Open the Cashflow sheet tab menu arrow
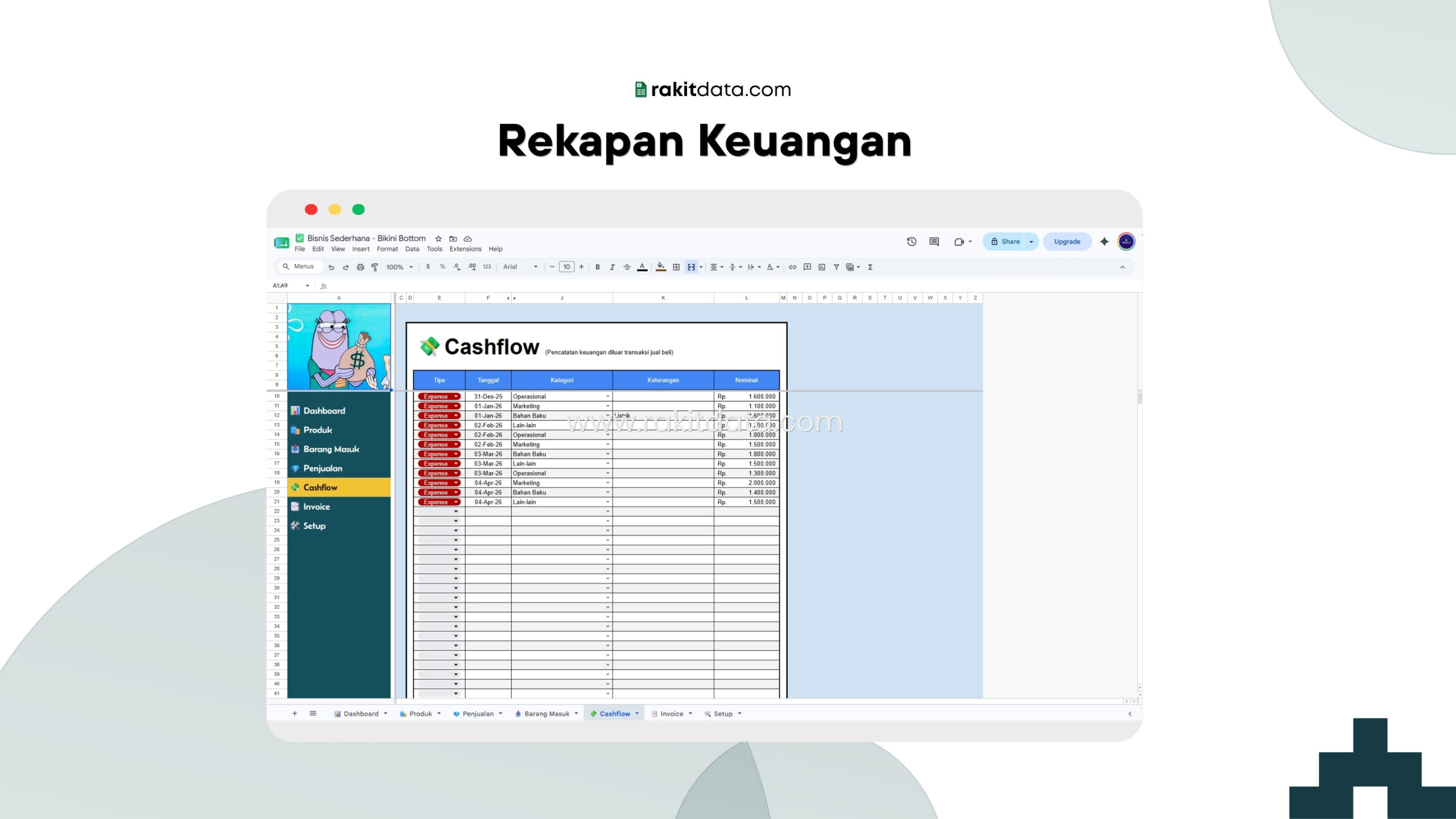 [x=637, y=714]
